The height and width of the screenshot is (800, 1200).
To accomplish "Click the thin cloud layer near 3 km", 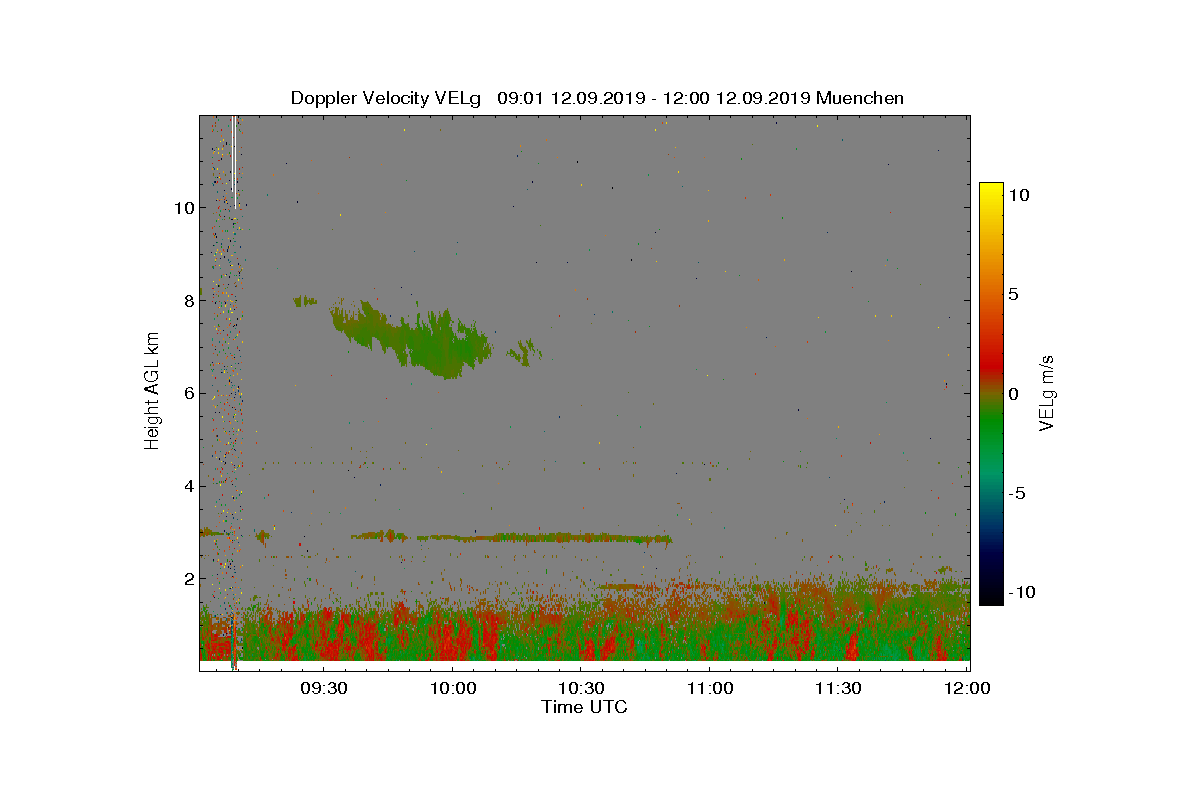I will 512,537.
